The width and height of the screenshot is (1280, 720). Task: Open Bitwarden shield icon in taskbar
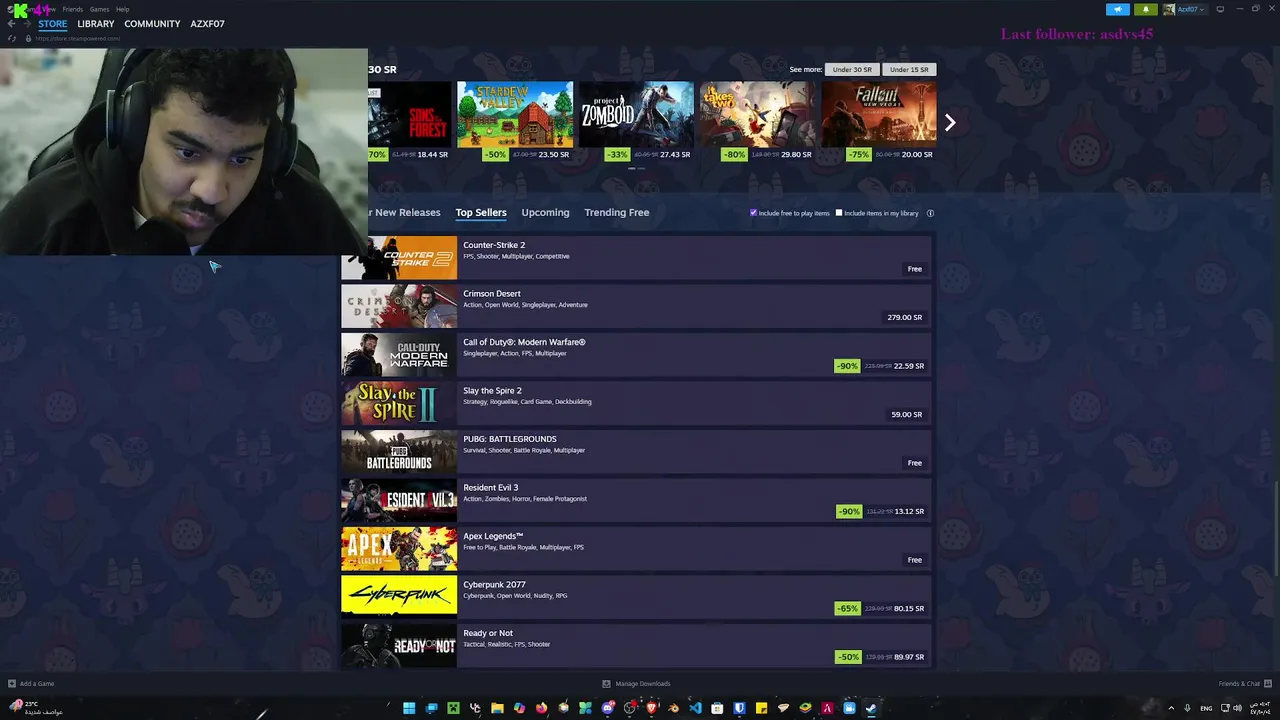[739, 708]
